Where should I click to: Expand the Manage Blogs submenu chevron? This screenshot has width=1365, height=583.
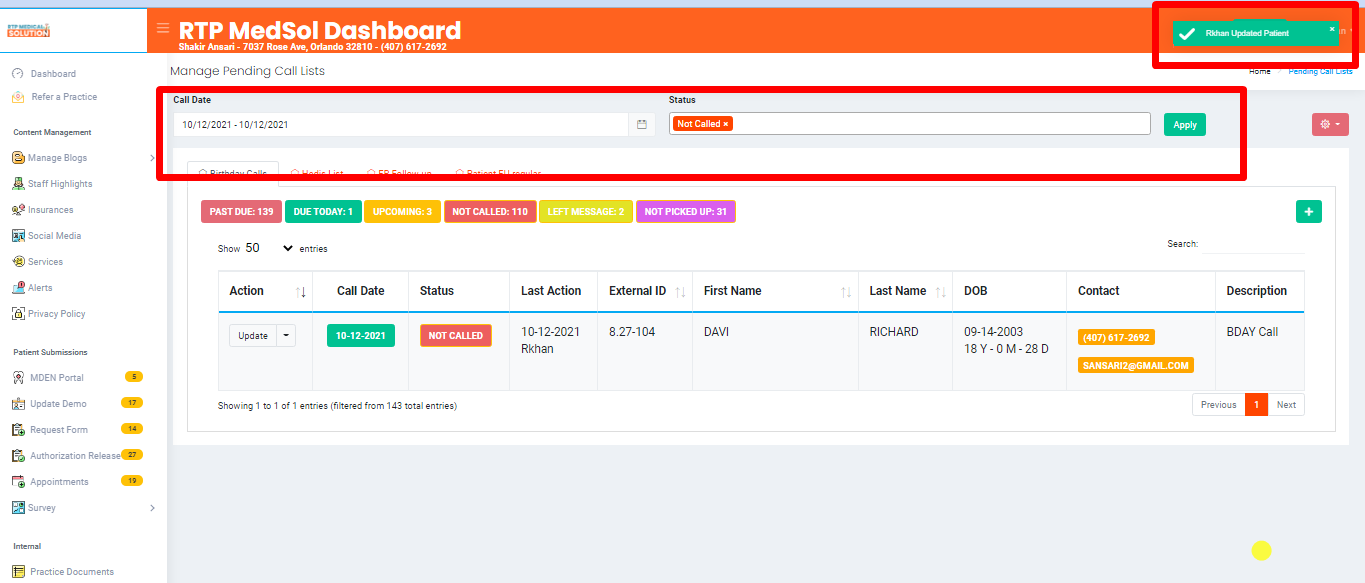point(152,158)
